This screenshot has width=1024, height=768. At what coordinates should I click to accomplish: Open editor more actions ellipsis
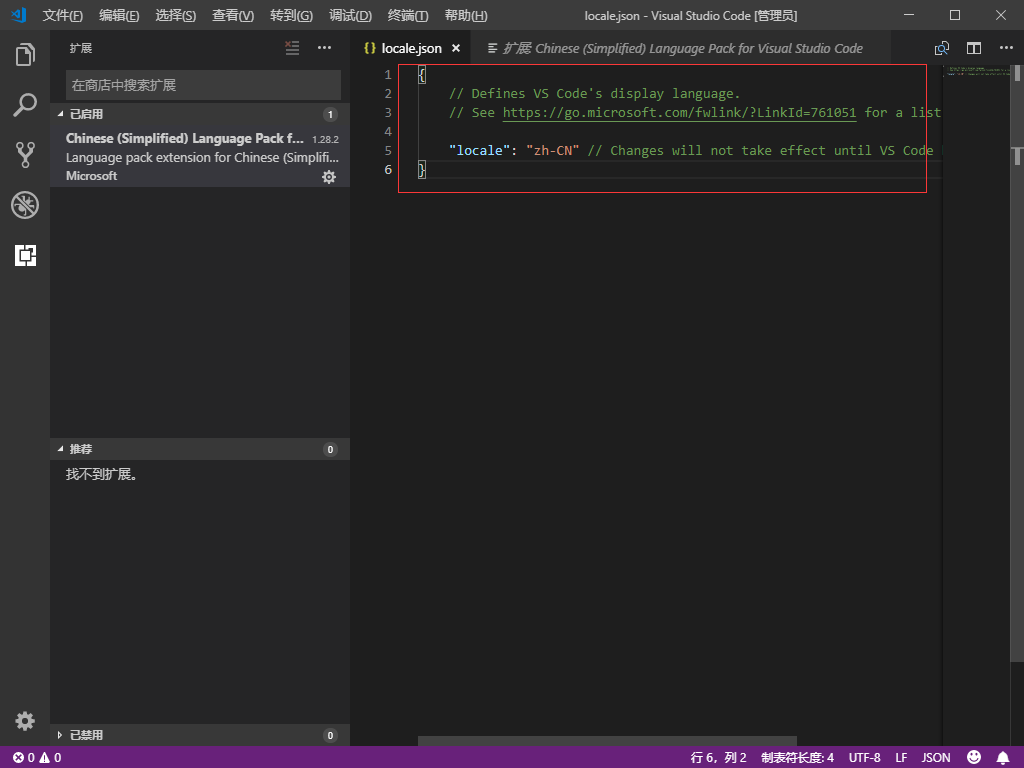[1006, 48]
